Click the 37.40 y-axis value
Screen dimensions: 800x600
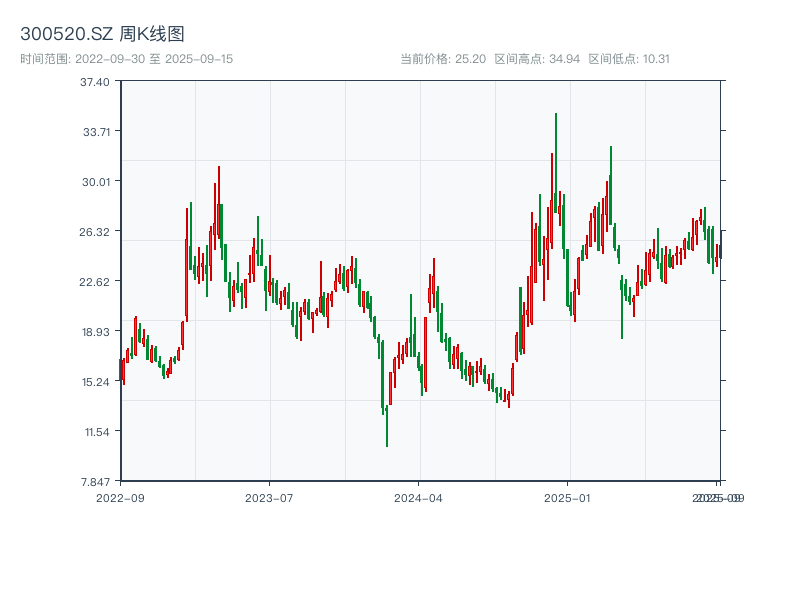(94, 82)
